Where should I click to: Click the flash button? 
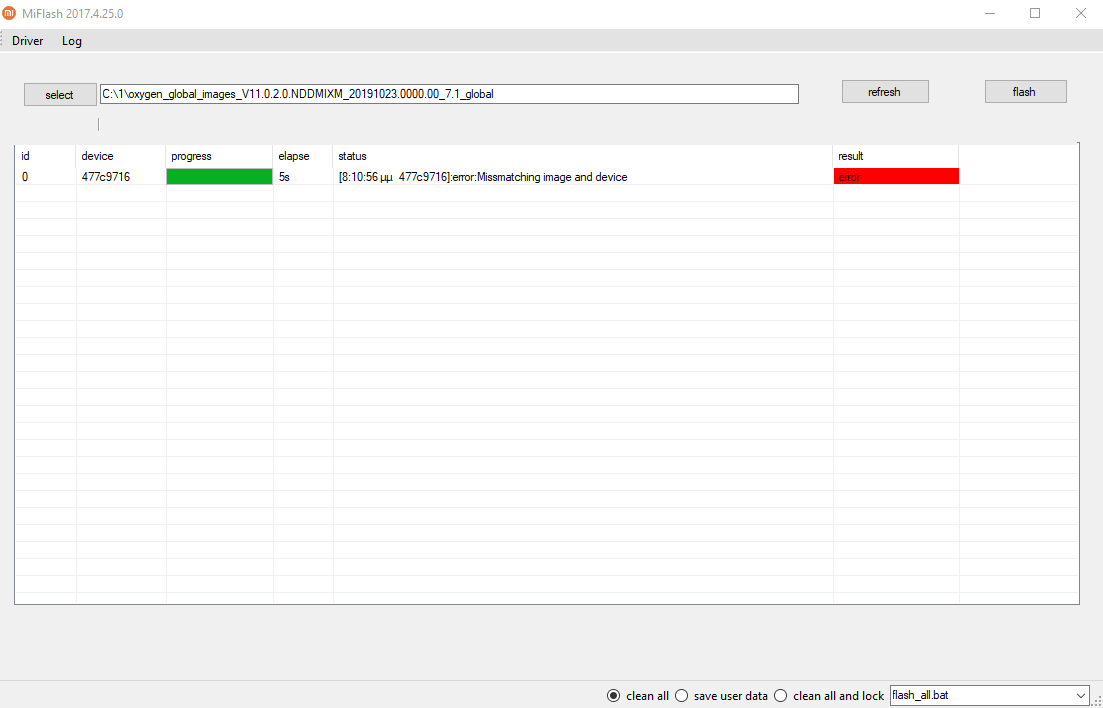click(x=1026, y=91)
